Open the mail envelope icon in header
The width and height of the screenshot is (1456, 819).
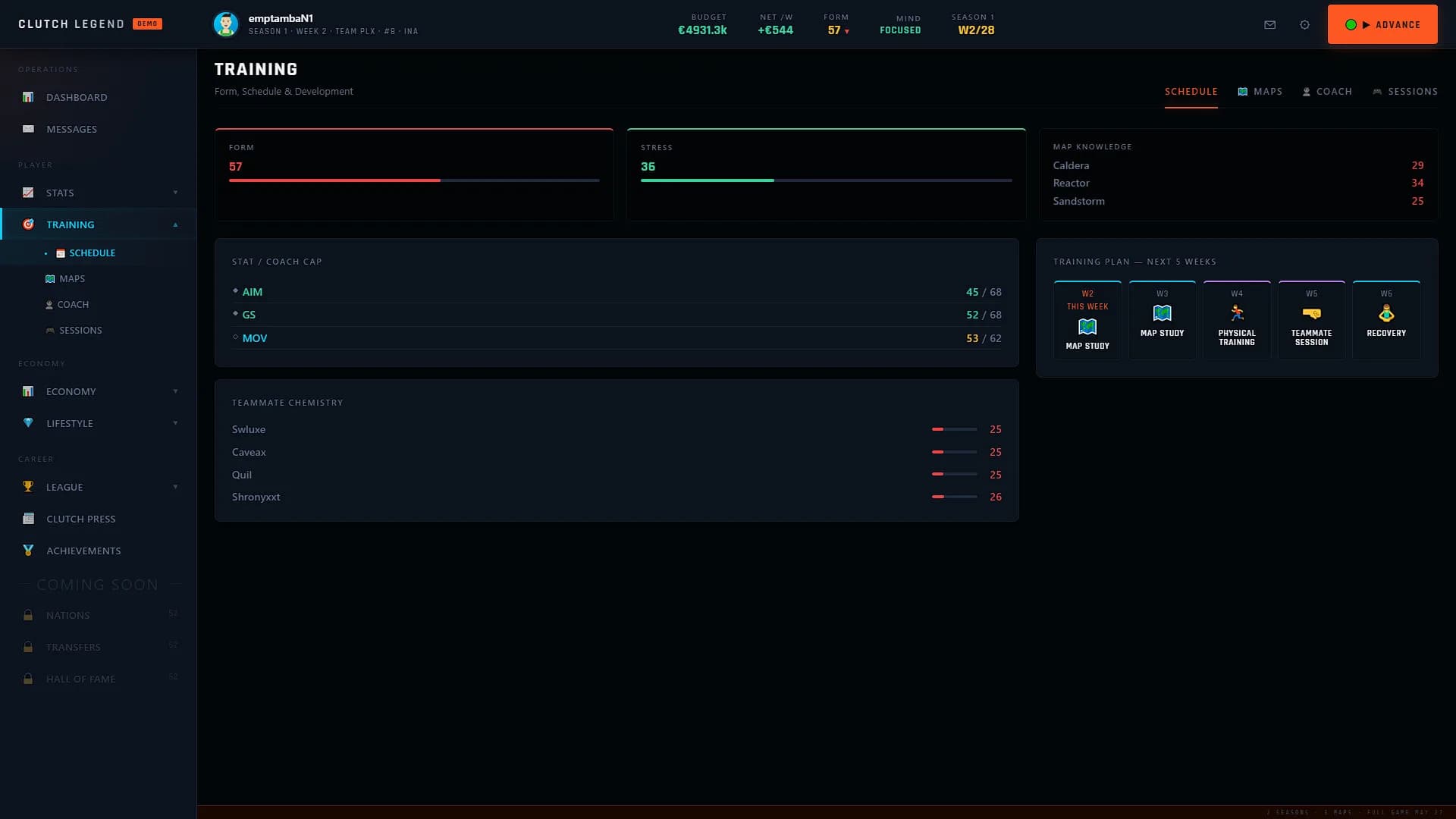pos(1270,24)
